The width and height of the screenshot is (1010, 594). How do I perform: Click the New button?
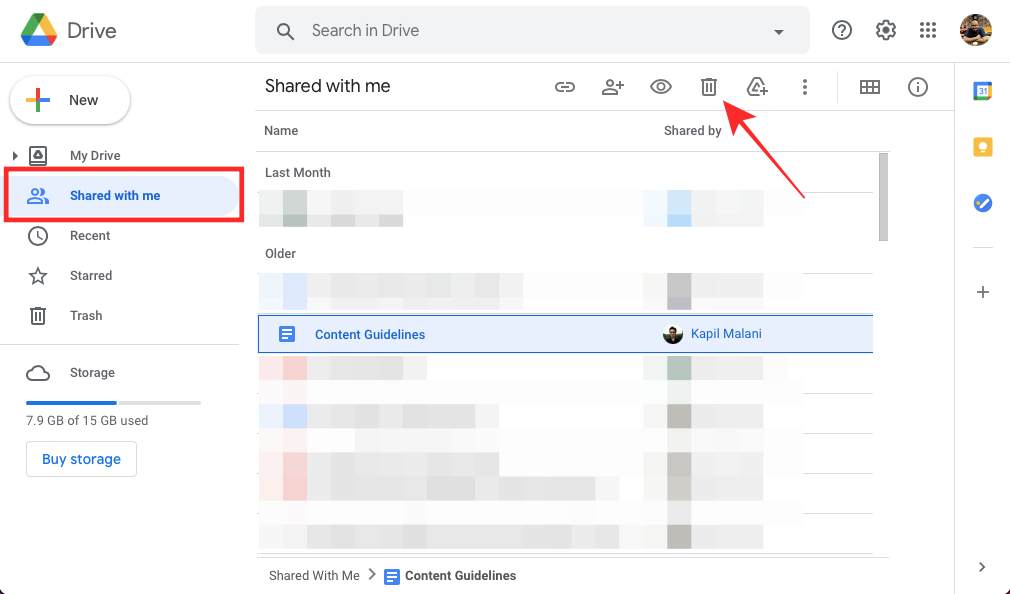[x=70, y=100]
